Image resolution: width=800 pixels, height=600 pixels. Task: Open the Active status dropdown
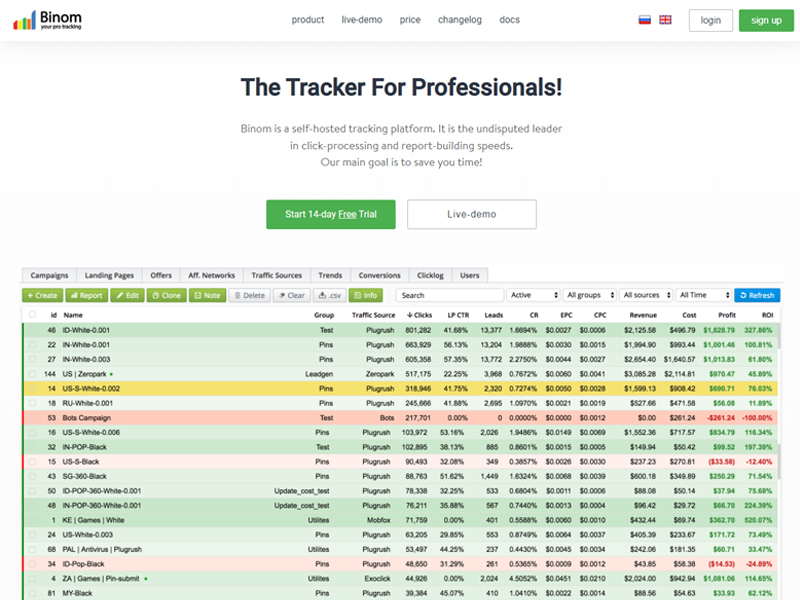(x=534, y=295)
